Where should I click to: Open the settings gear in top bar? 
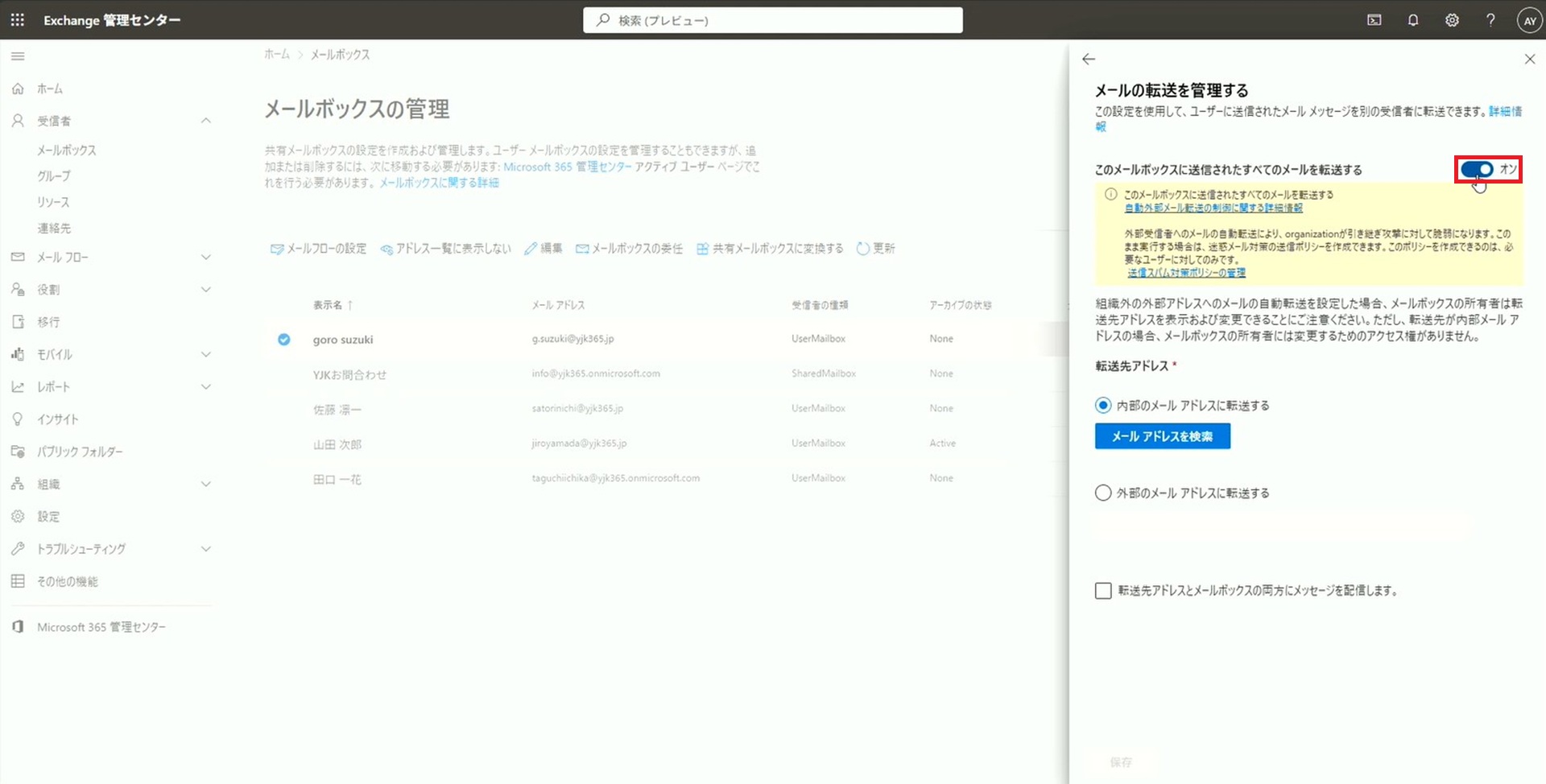[1452, 20]
